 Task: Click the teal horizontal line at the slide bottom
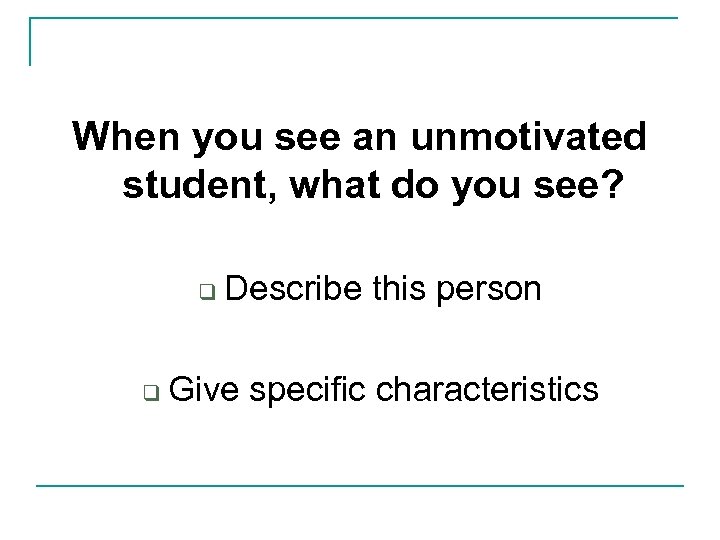tap(360, 486)
